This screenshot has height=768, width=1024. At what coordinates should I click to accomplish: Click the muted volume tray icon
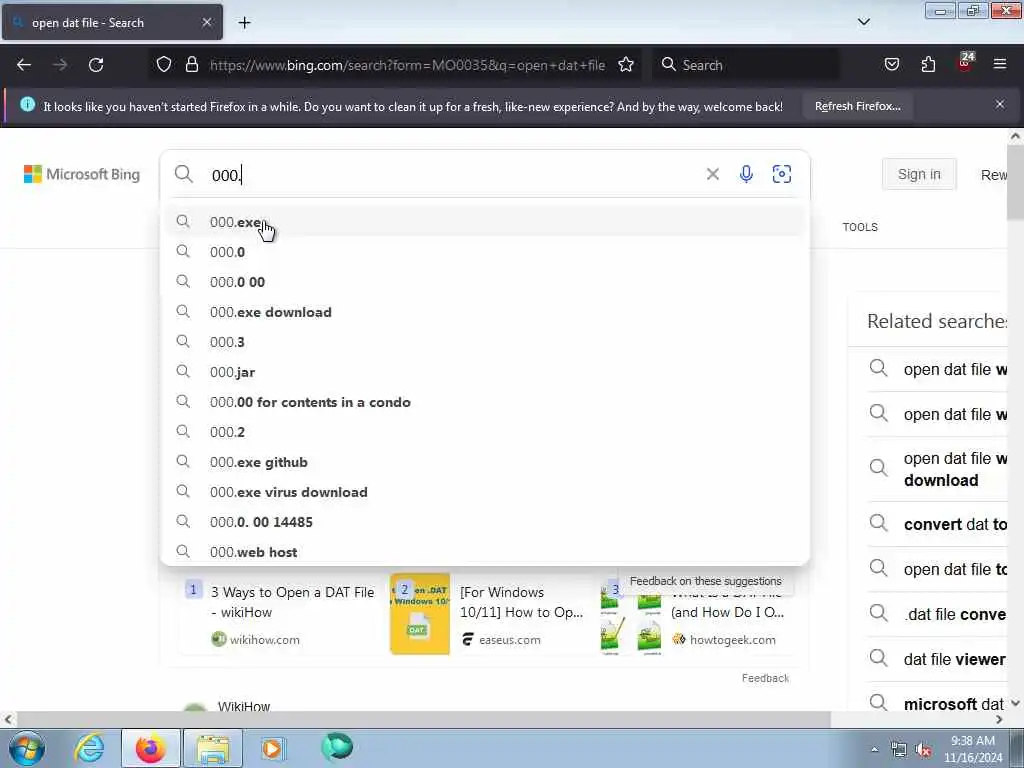tap(923, 750)
